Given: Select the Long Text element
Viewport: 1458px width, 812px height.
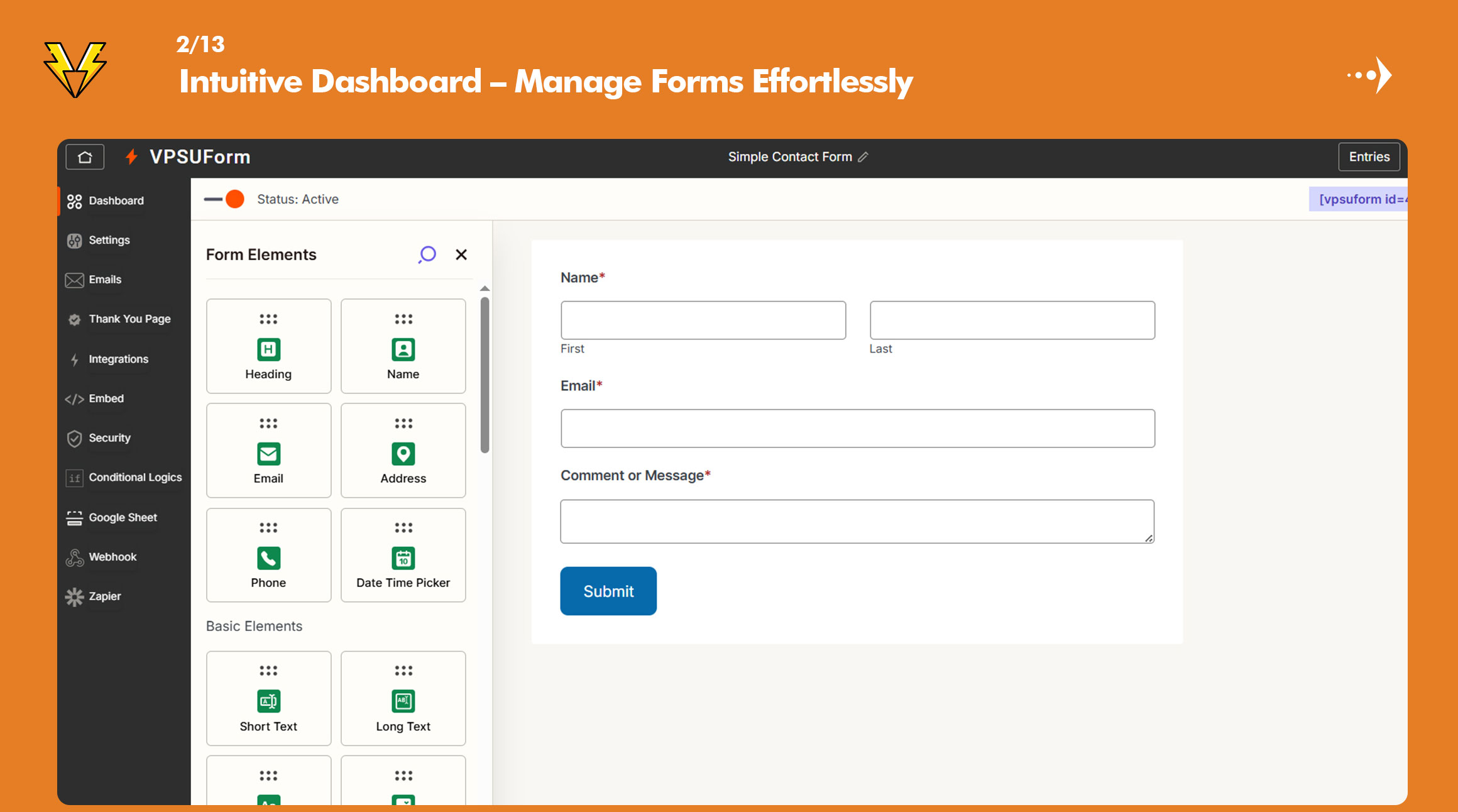Looking at the screenshot, I should [403, 698].
